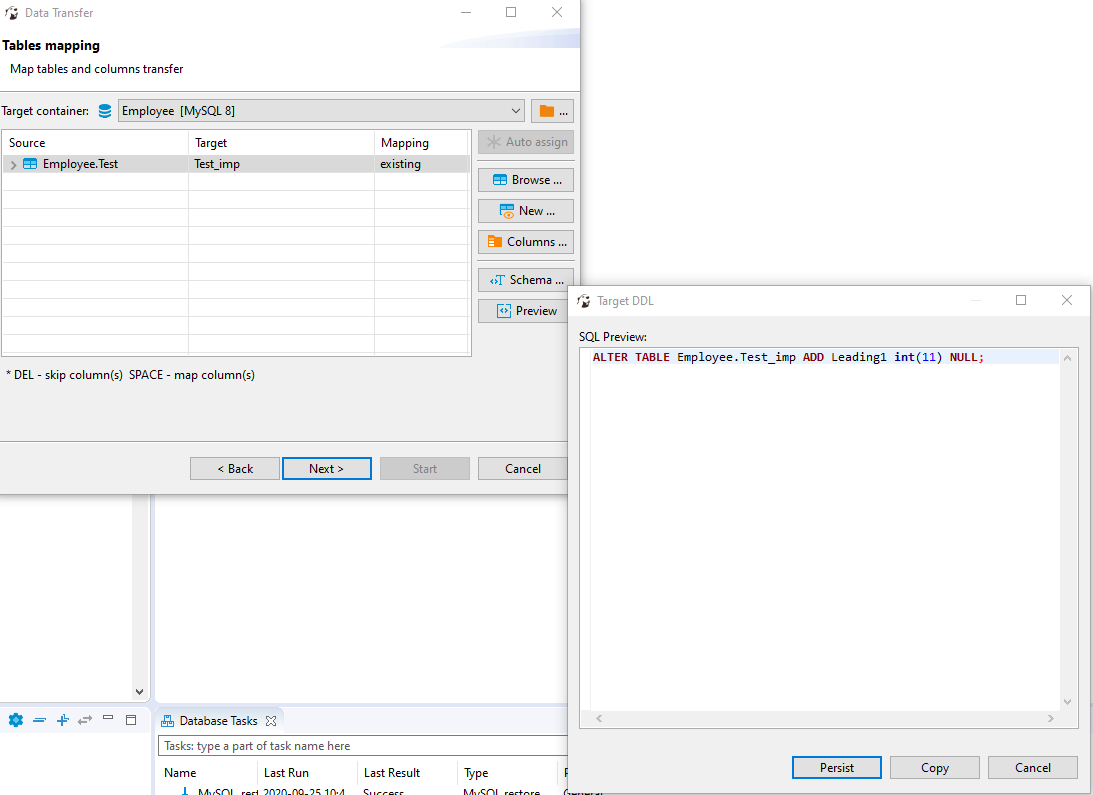This screenshot has width=1093, height=795.
Task: Switch to the Database Tasks tab
Action: (216, 719)
